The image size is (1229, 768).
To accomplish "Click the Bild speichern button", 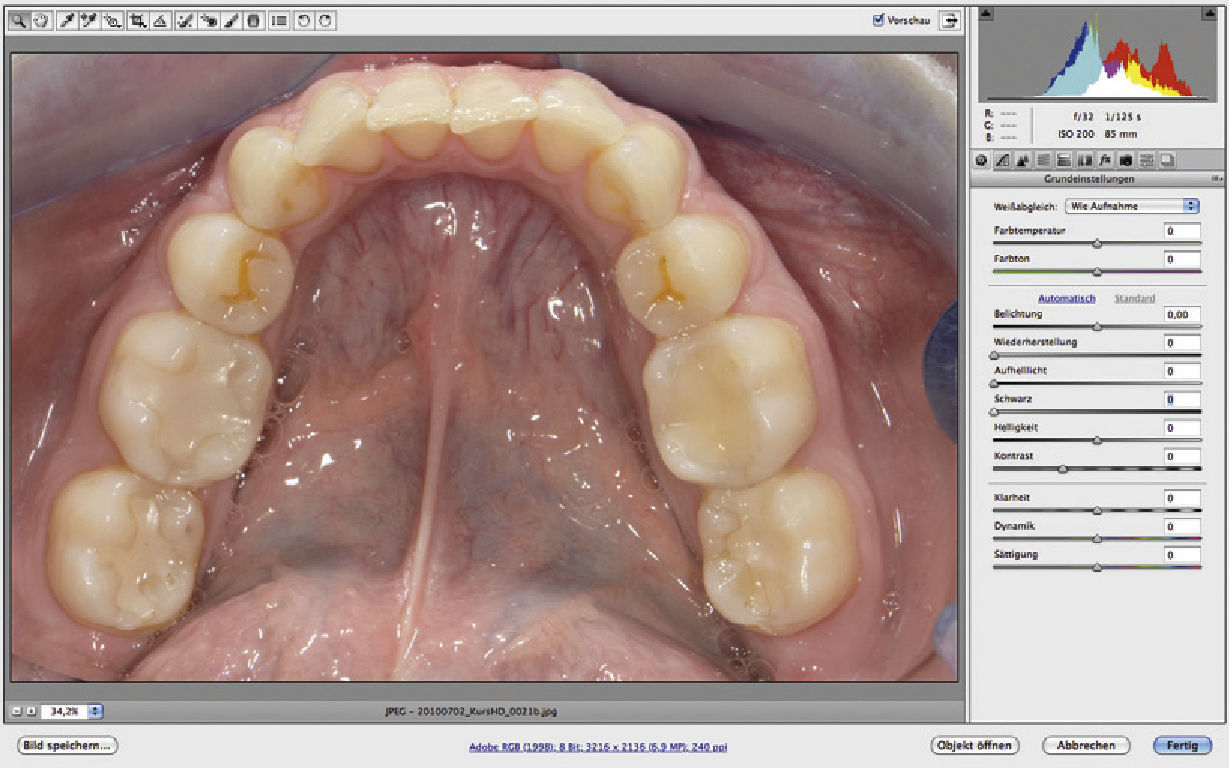I will pos(67,746).
